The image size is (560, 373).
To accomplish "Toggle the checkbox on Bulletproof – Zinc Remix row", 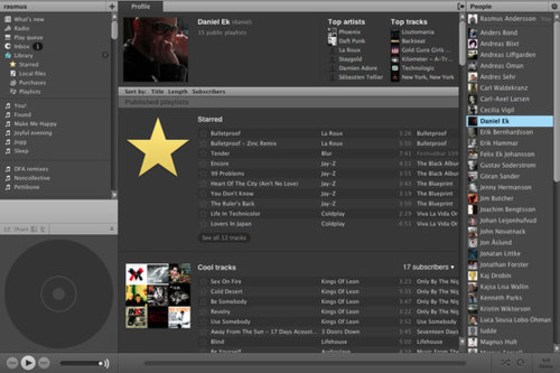I will click(203, 144).
